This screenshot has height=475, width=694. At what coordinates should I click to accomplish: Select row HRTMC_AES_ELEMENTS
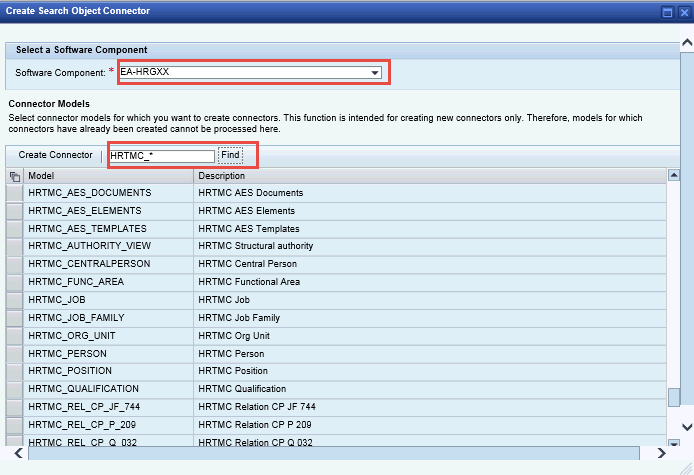click(x=15, y=211)
